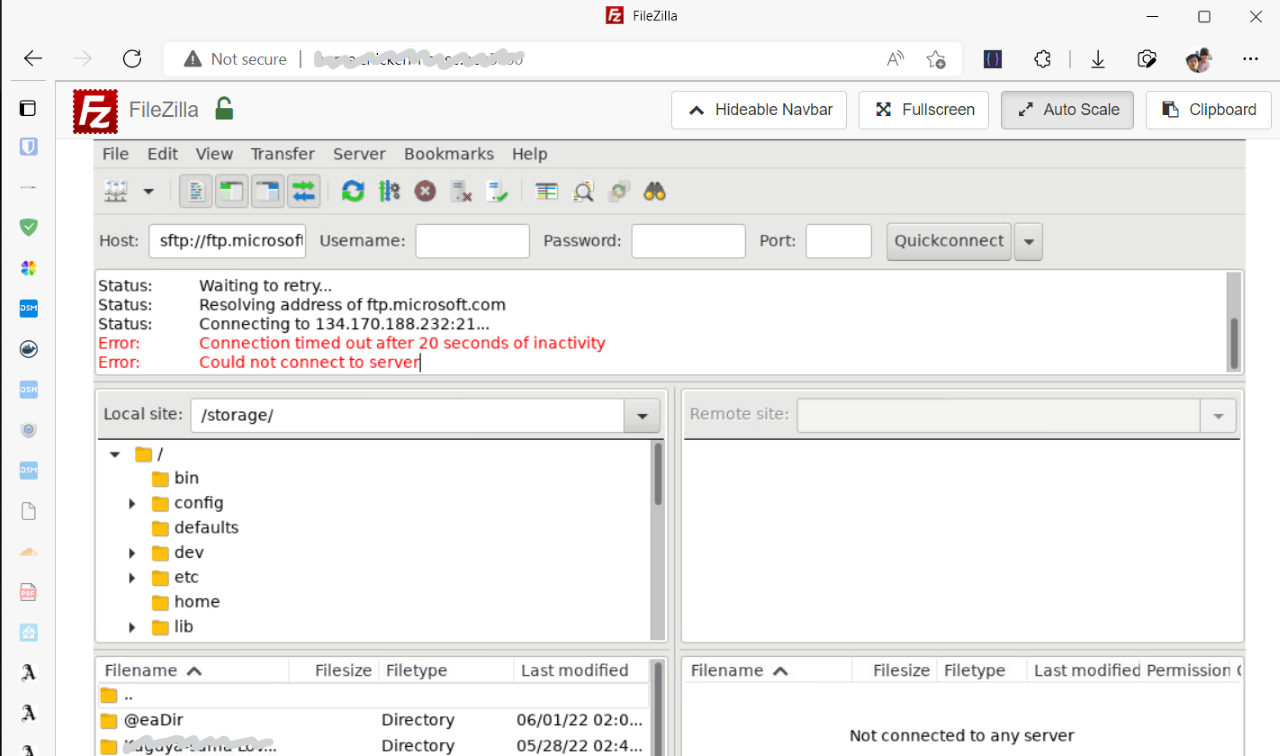Toggle remote directory tree display
This screenshot has height=756, width=1280.
tap(267, 191)
